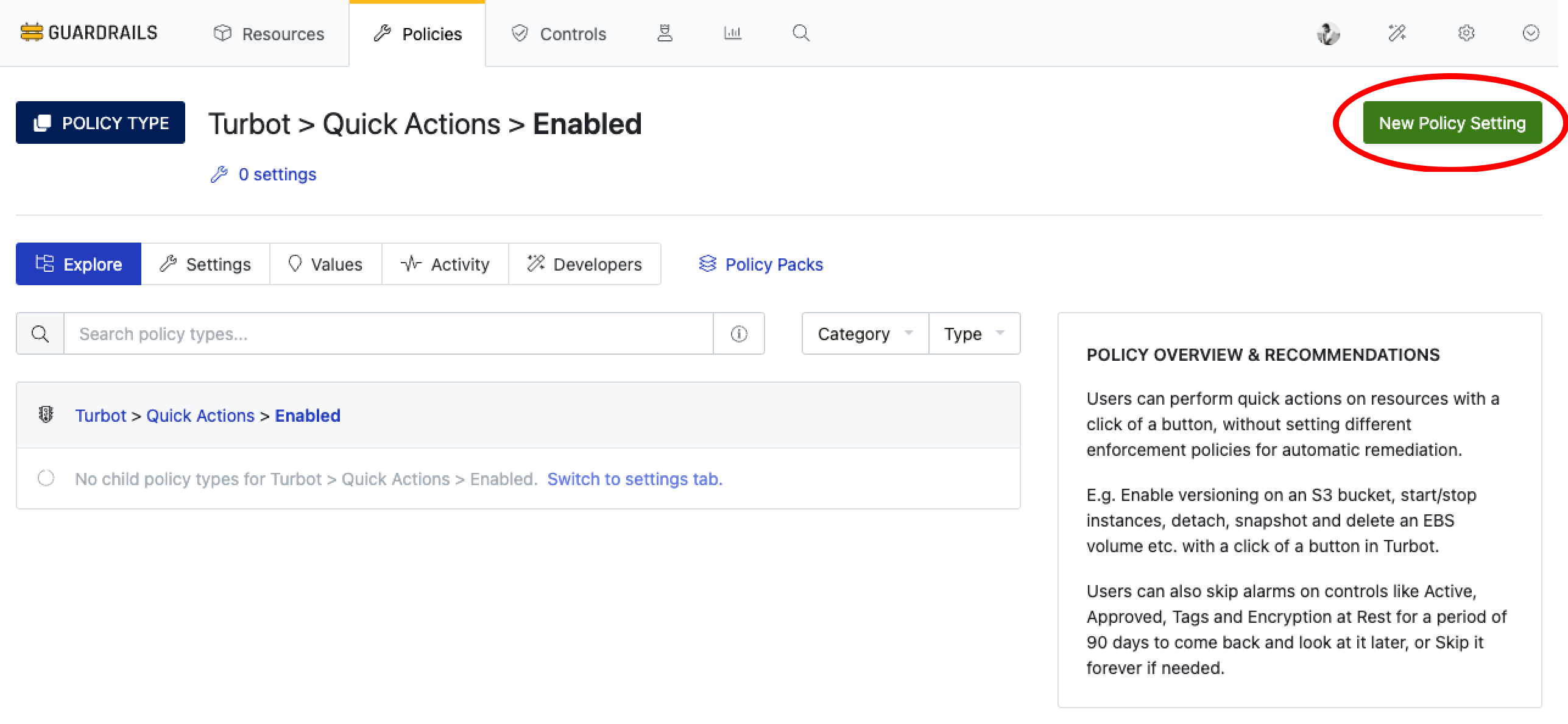Image resolution: width=1568 pixels, height=724 pixels.
Task: Open the Type filter dropdown
Action: click(x=973, y=333)
